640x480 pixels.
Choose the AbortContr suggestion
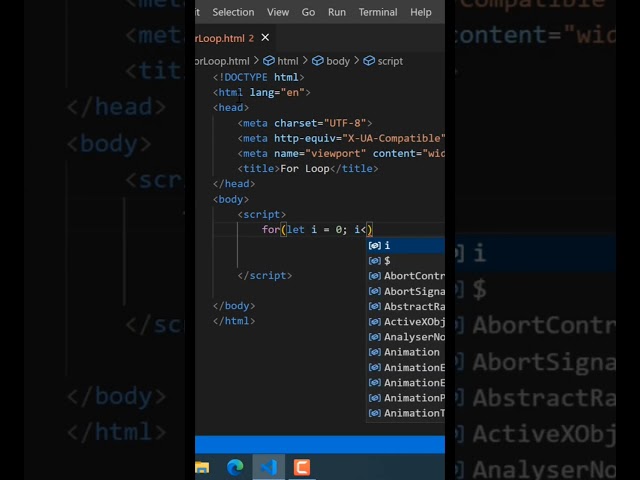[x=406, y=276]
